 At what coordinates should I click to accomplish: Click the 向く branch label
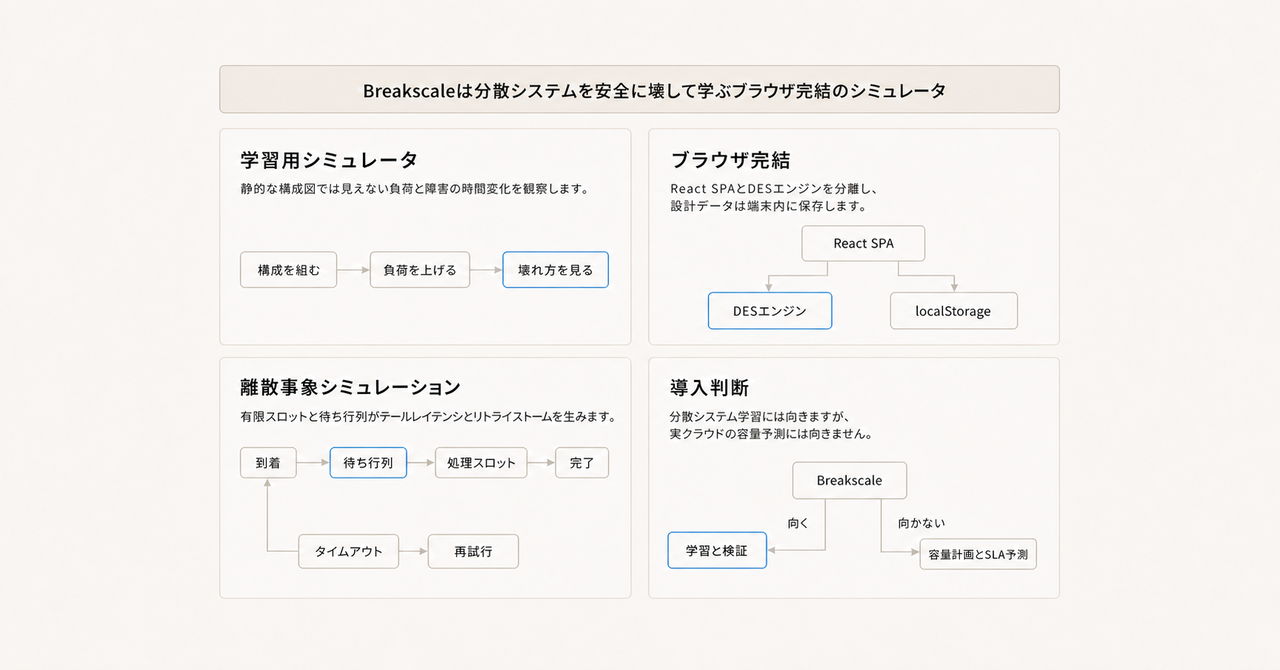pos(797,523)
